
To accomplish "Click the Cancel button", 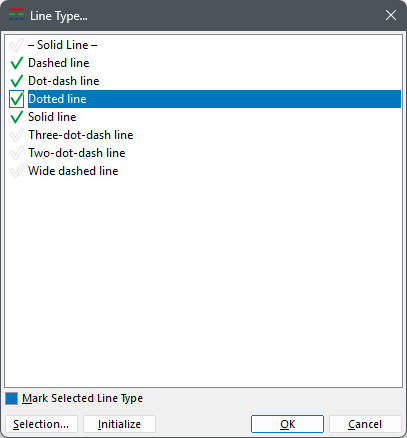I will 365,424.
